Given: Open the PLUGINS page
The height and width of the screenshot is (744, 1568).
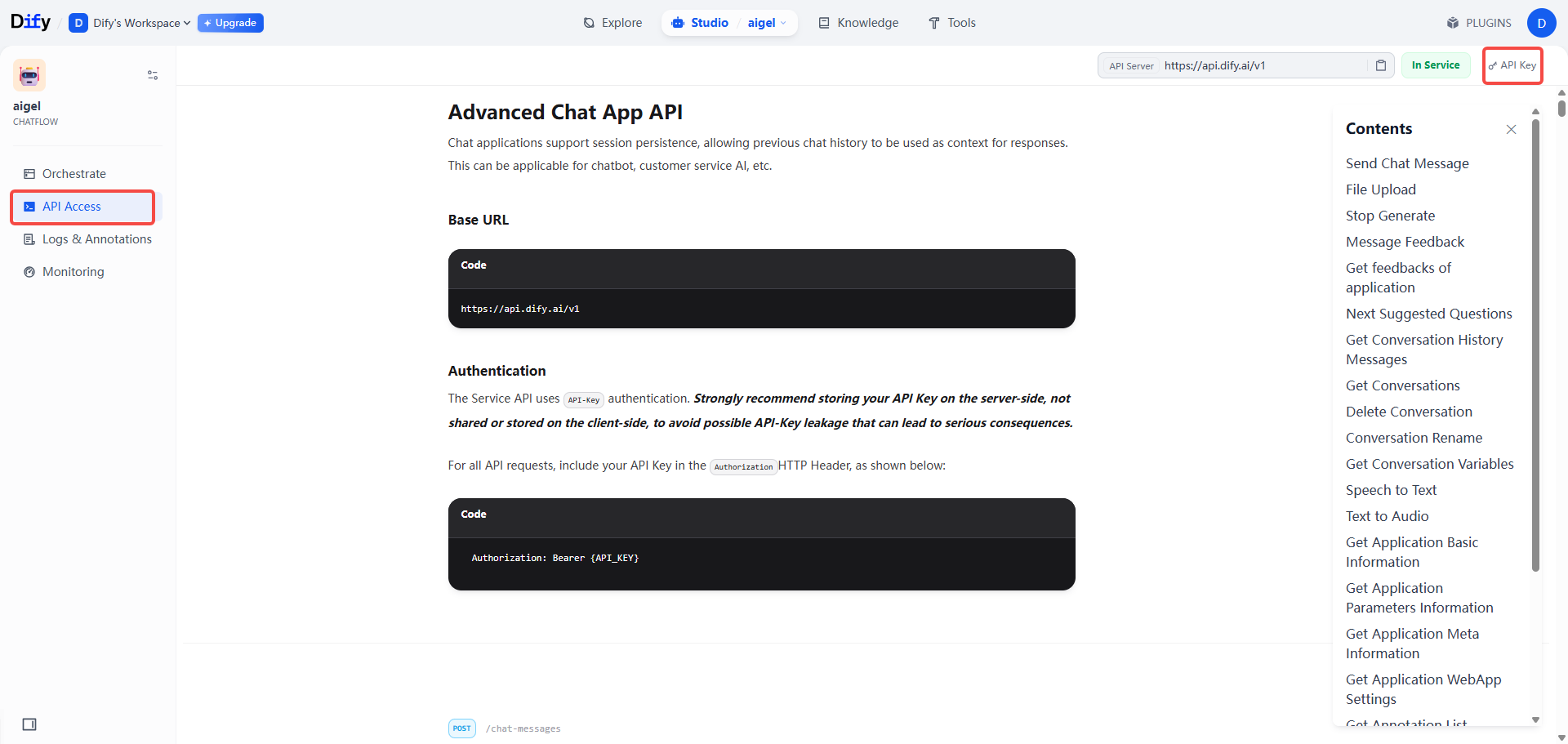Looking at the screenshot, I should coord(1479,23).
